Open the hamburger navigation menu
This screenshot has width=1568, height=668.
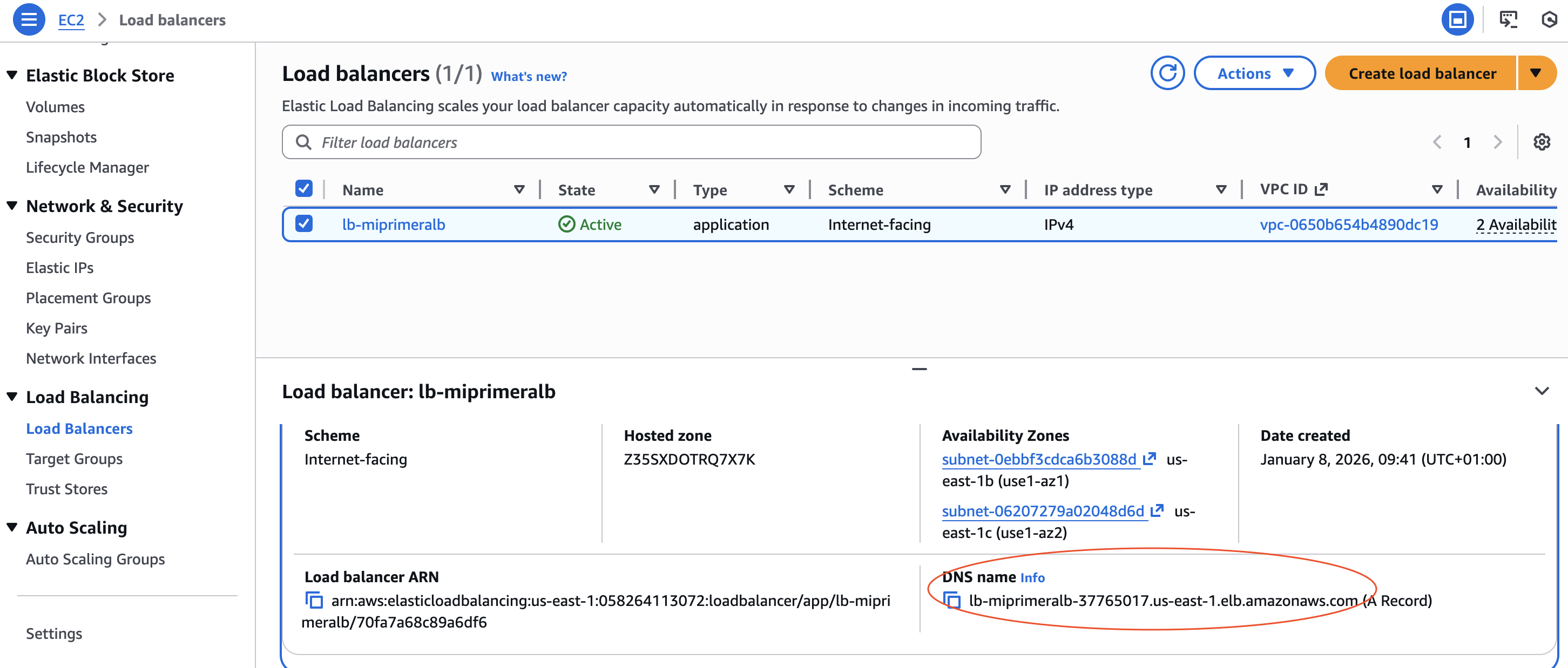pos(29,19)
